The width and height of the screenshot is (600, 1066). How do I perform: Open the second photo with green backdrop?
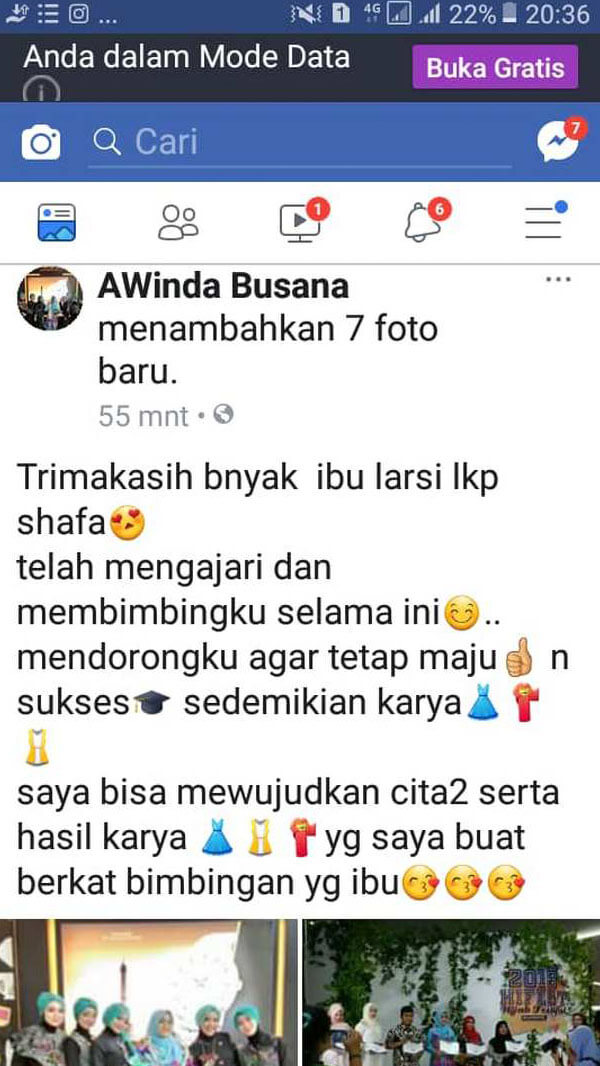(451, 993)
